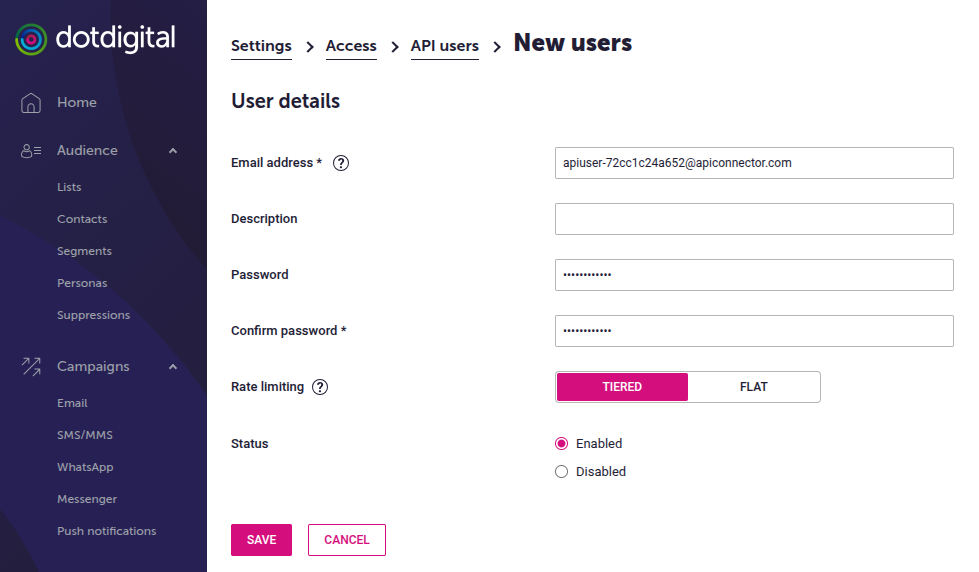Collapse the Audience menu chevron
This screenshot has width=979, height=572.
(173, 150)
